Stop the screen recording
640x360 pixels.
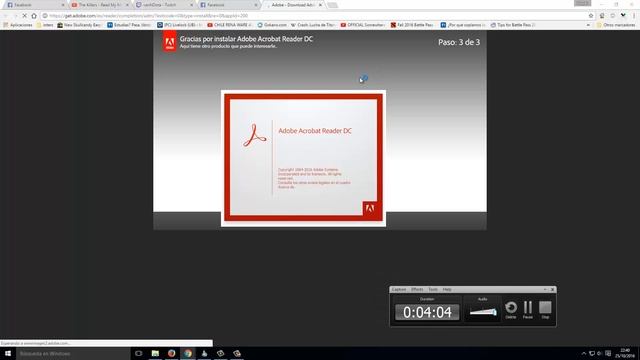coord(545,309)
